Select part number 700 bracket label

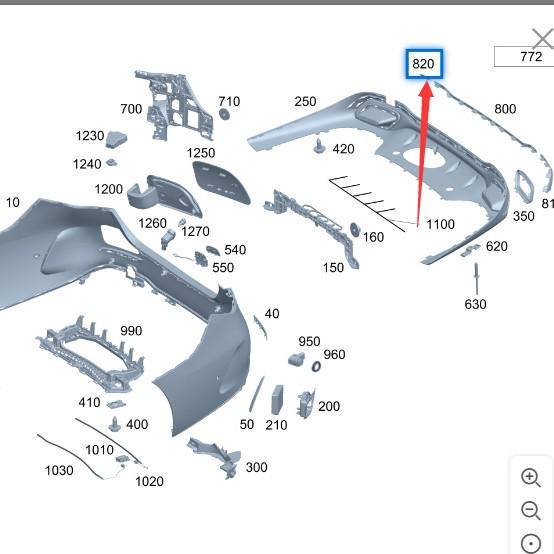pos(131,109)
